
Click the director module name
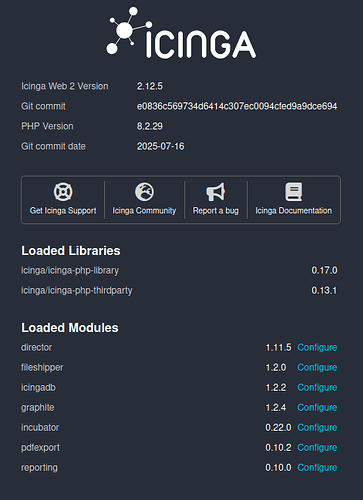[36, 347]
